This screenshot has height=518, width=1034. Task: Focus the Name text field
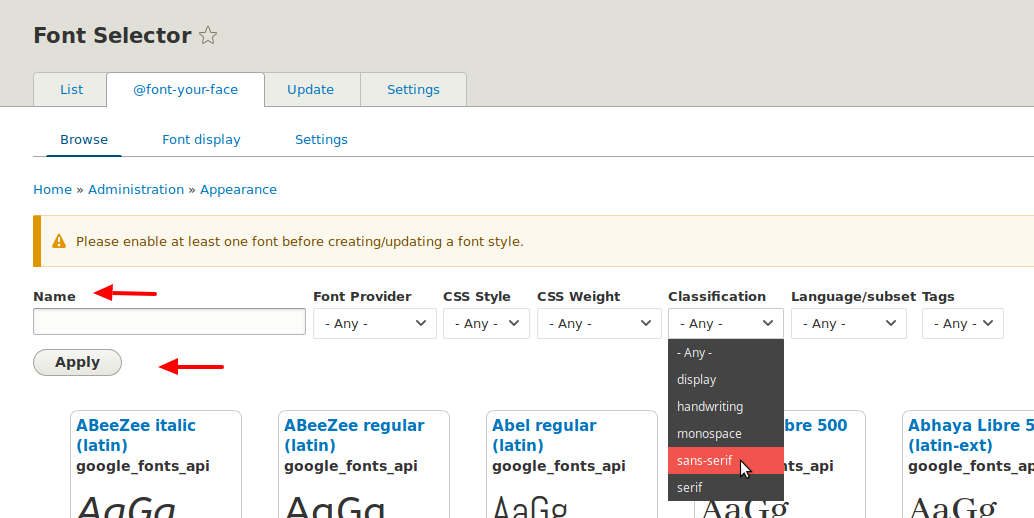click(169, 322)
